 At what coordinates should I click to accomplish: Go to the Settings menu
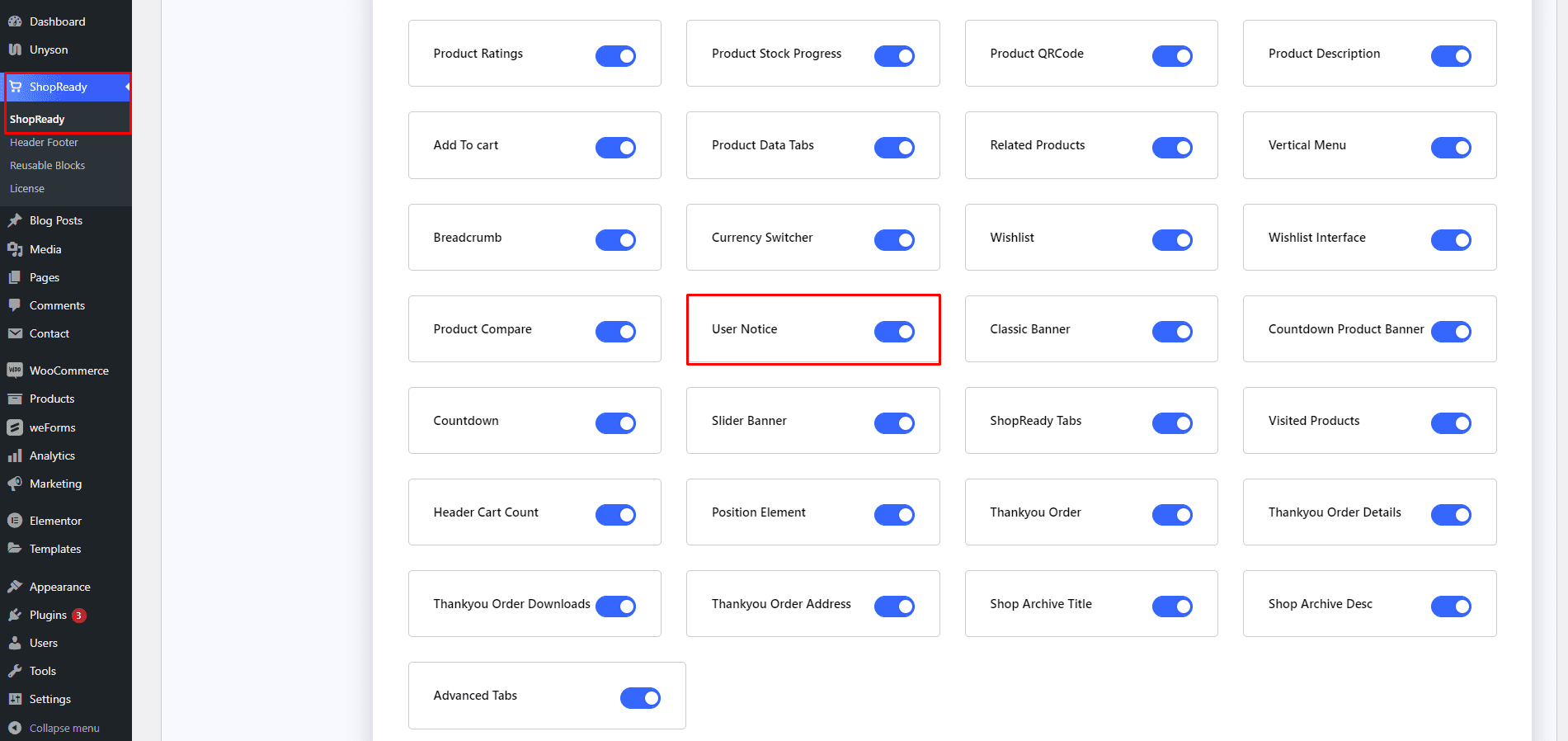pyautogui.click(x=49, y=699)
